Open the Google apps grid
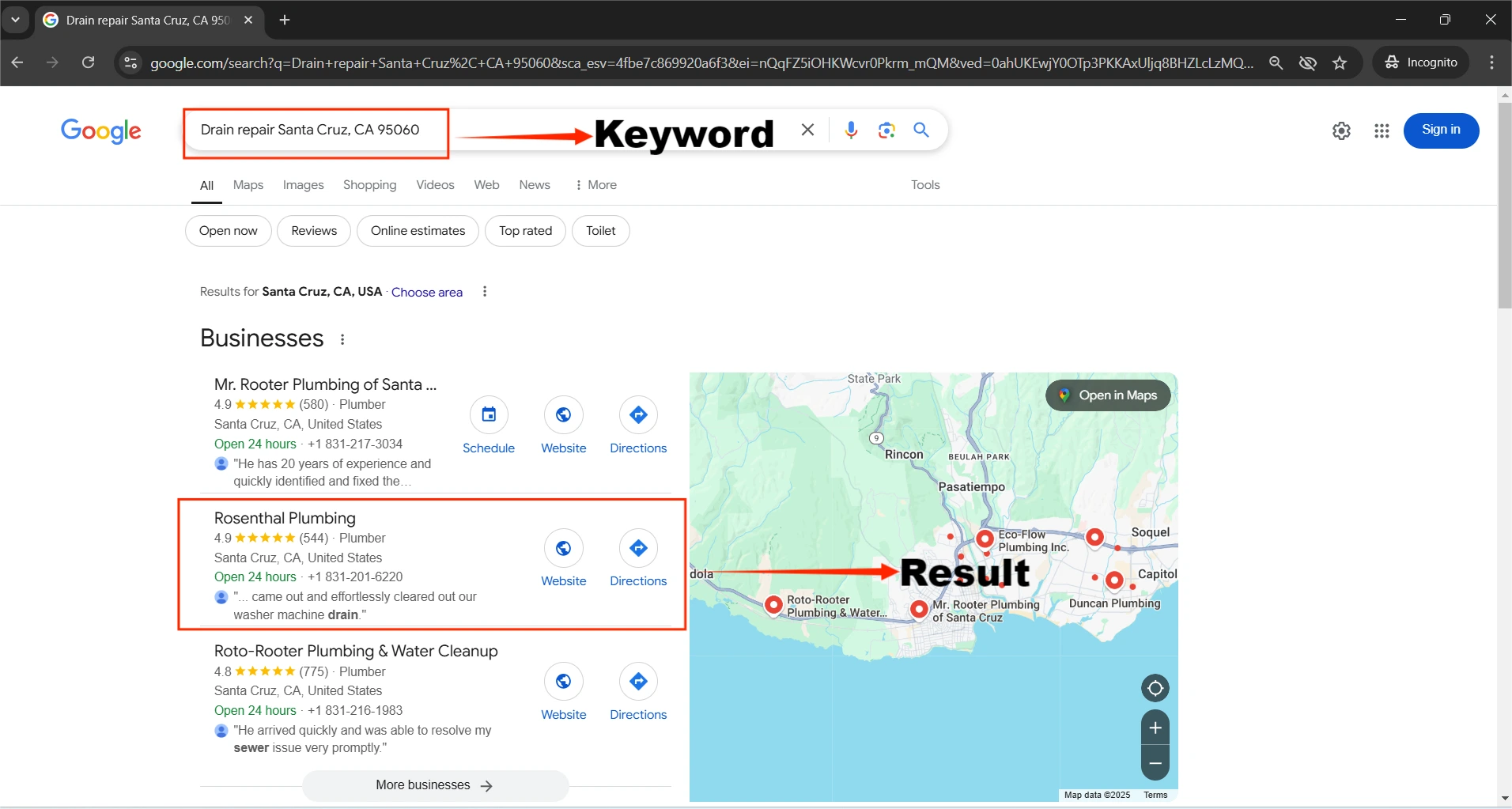This screenshot has height=809, width=1512. [x=1382, y=131]
